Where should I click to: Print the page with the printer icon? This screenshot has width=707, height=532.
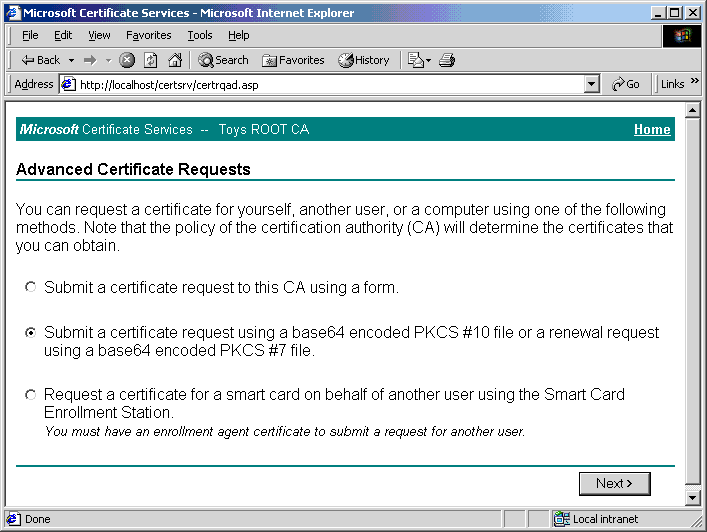tap(447, 60)
